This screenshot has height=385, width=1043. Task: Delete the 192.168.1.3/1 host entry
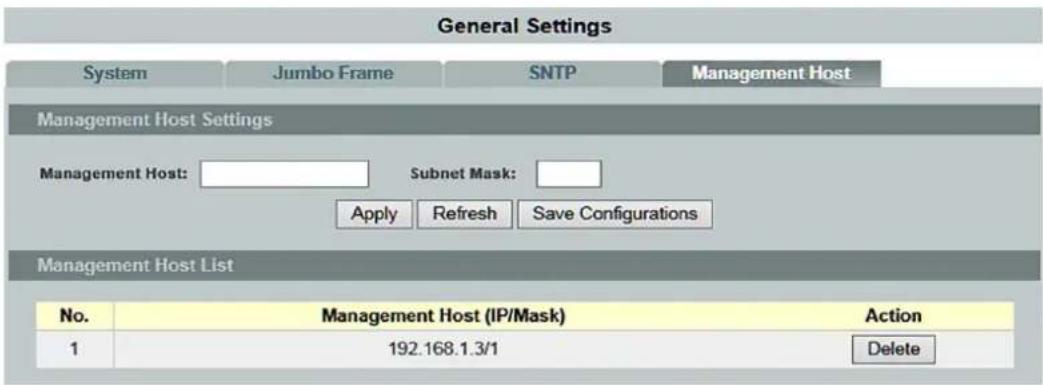tap(893, 349)
